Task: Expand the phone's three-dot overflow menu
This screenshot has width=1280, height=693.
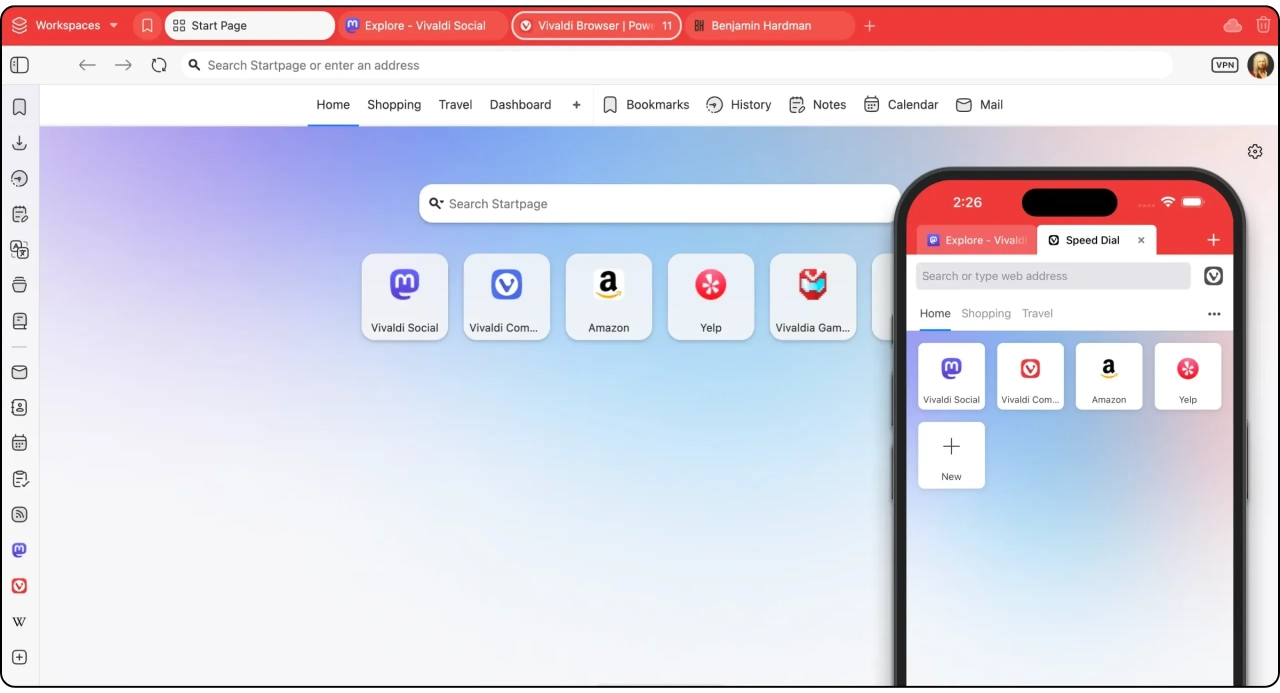Action: coord(1213,314)
